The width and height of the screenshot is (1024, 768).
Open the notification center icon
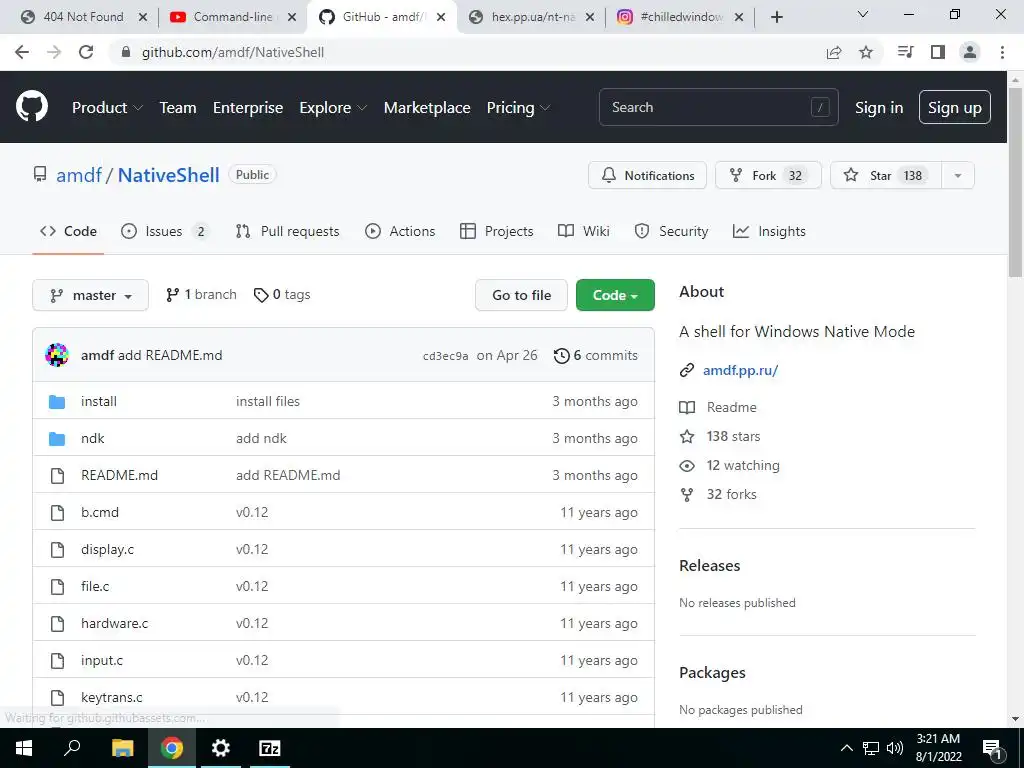tap(993, 748)
